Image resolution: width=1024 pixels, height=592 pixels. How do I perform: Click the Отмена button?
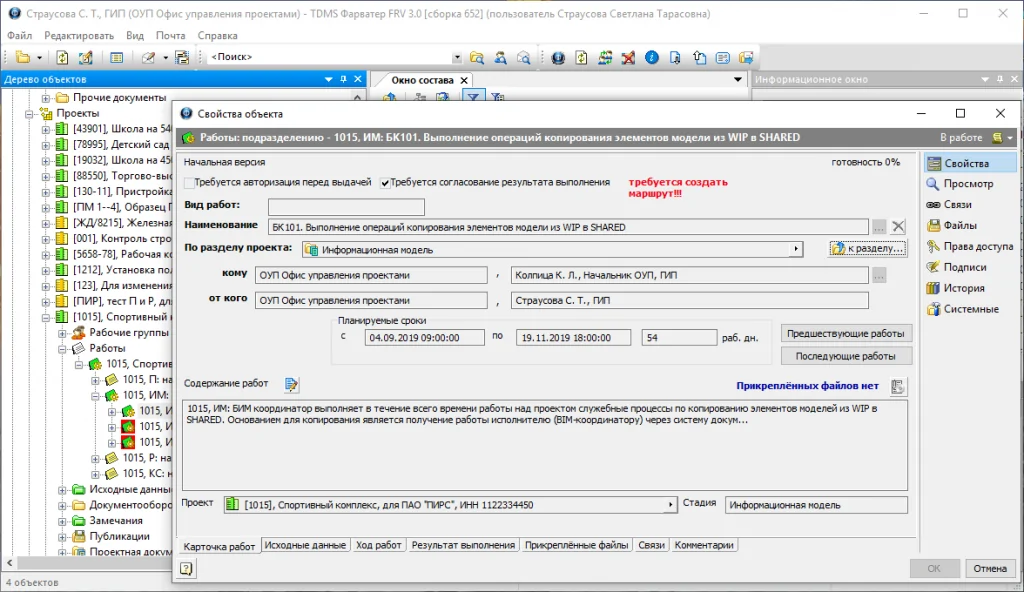coord(990,569)
